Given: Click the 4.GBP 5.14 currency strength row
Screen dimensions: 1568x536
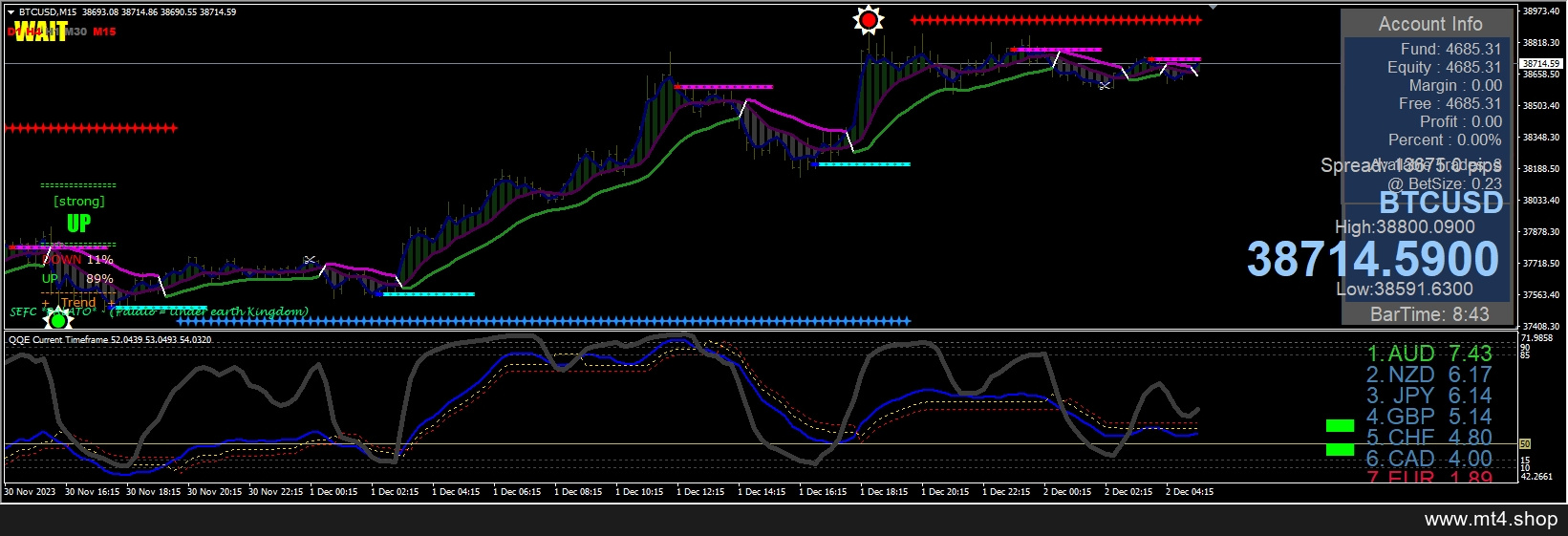Looking at the screenshot, I should click(1428, 417).
